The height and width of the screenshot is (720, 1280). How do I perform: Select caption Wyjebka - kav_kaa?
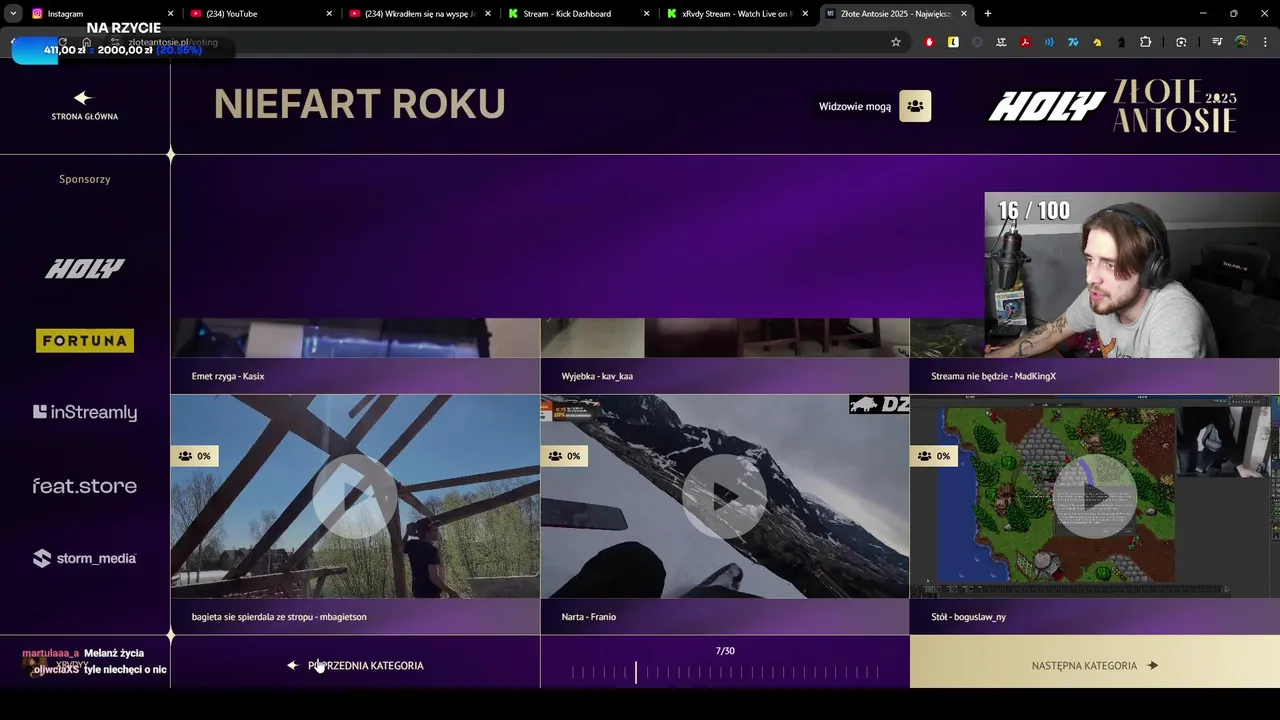[597, 376]
